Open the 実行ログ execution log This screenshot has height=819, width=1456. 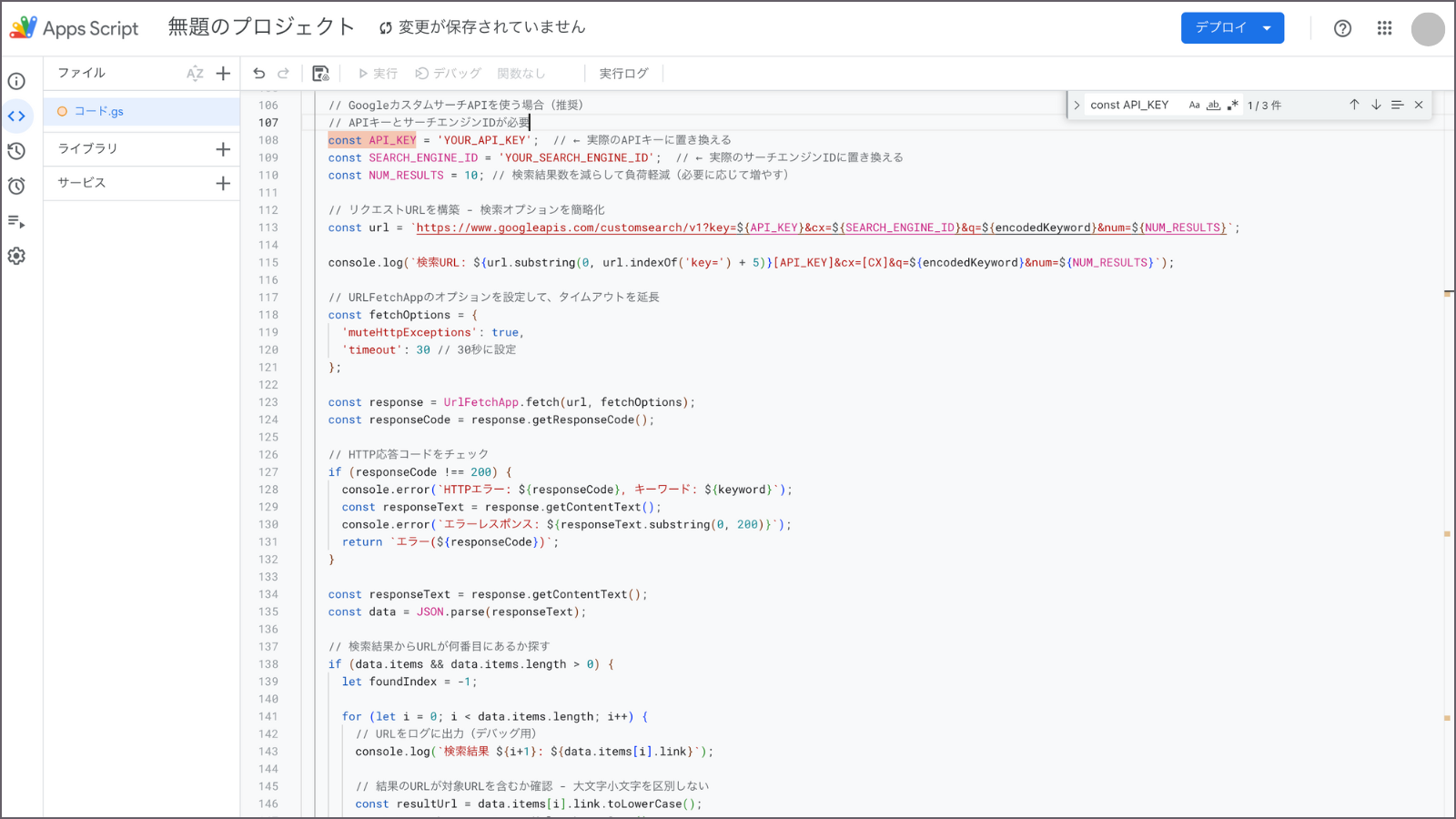(623, 74)
